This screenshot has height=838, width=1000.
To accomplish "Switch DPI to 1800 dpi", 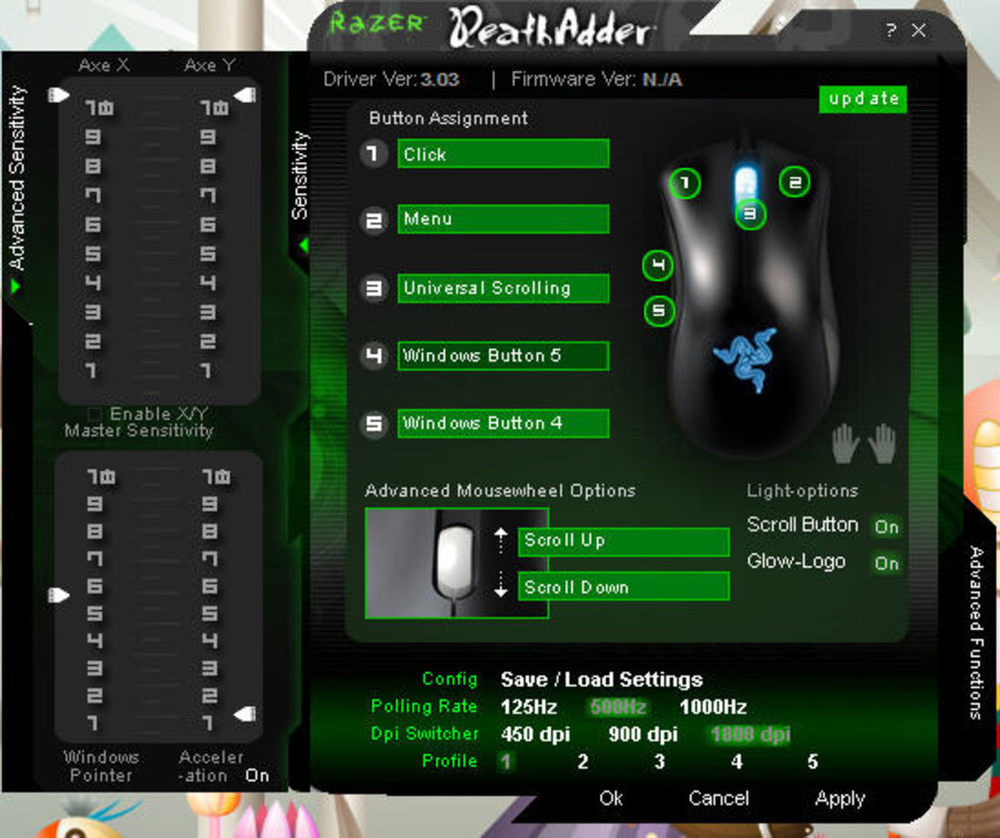I will [x=751, y=735].
